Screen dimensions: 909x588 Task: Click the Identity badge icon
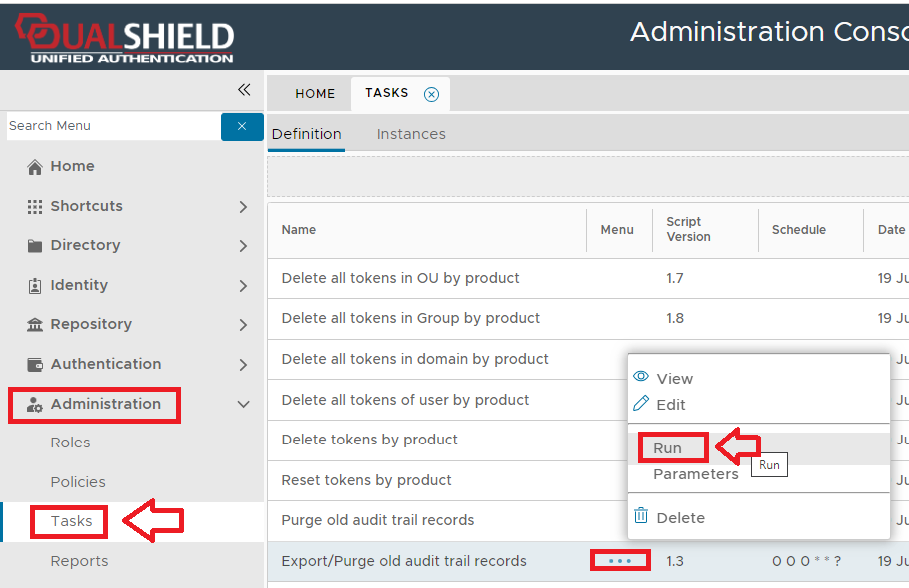35,286
